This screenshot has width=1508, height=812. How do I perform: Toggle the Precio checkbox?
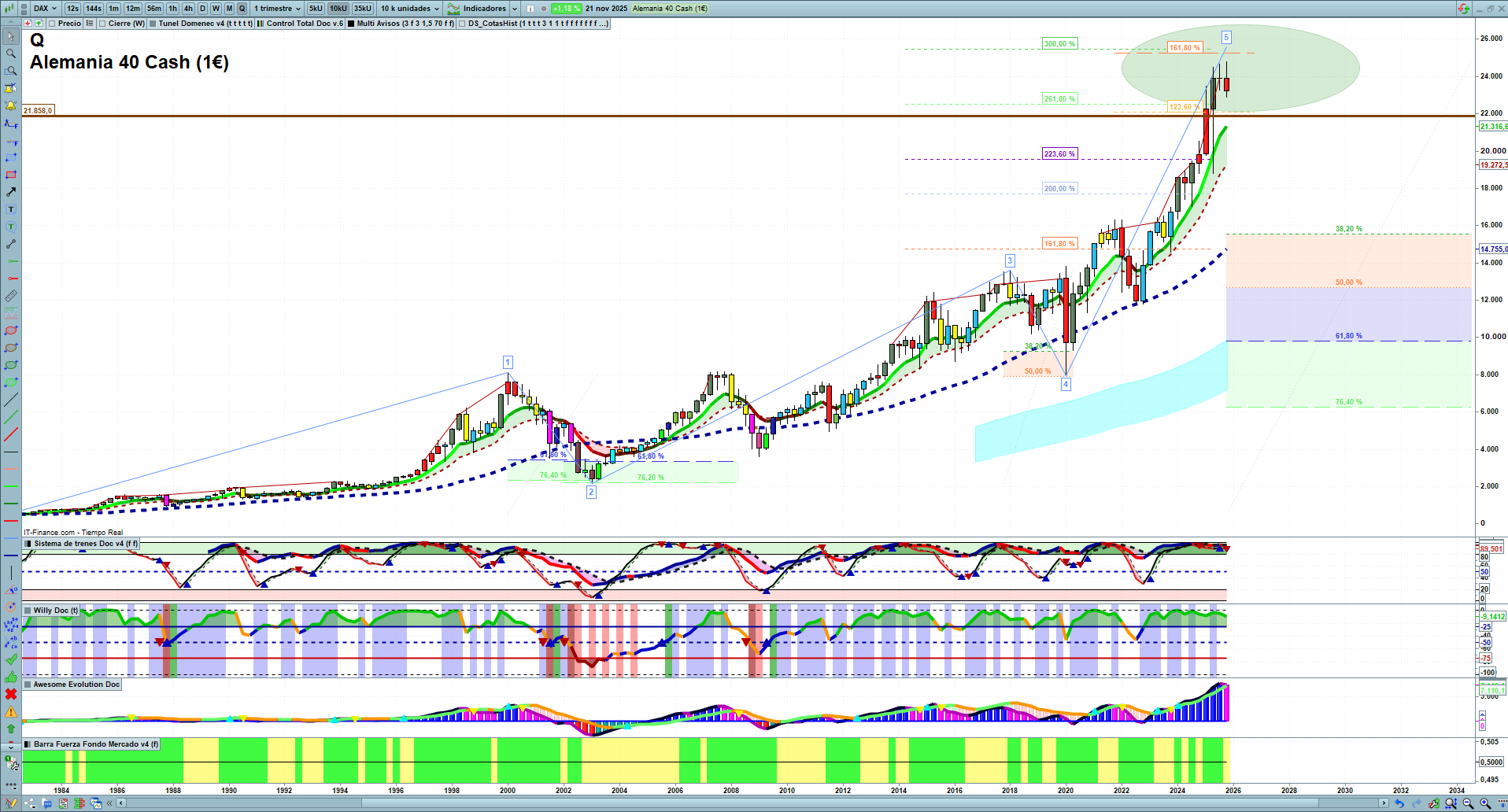(x=53, y=24)
